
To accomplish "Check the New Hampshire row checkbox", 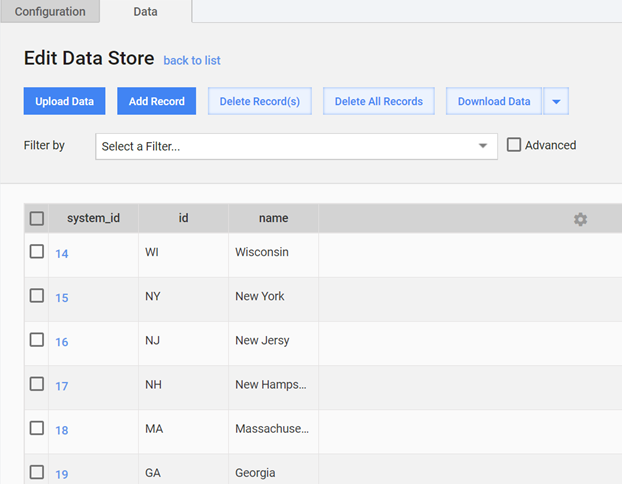I will click(37, 384).
